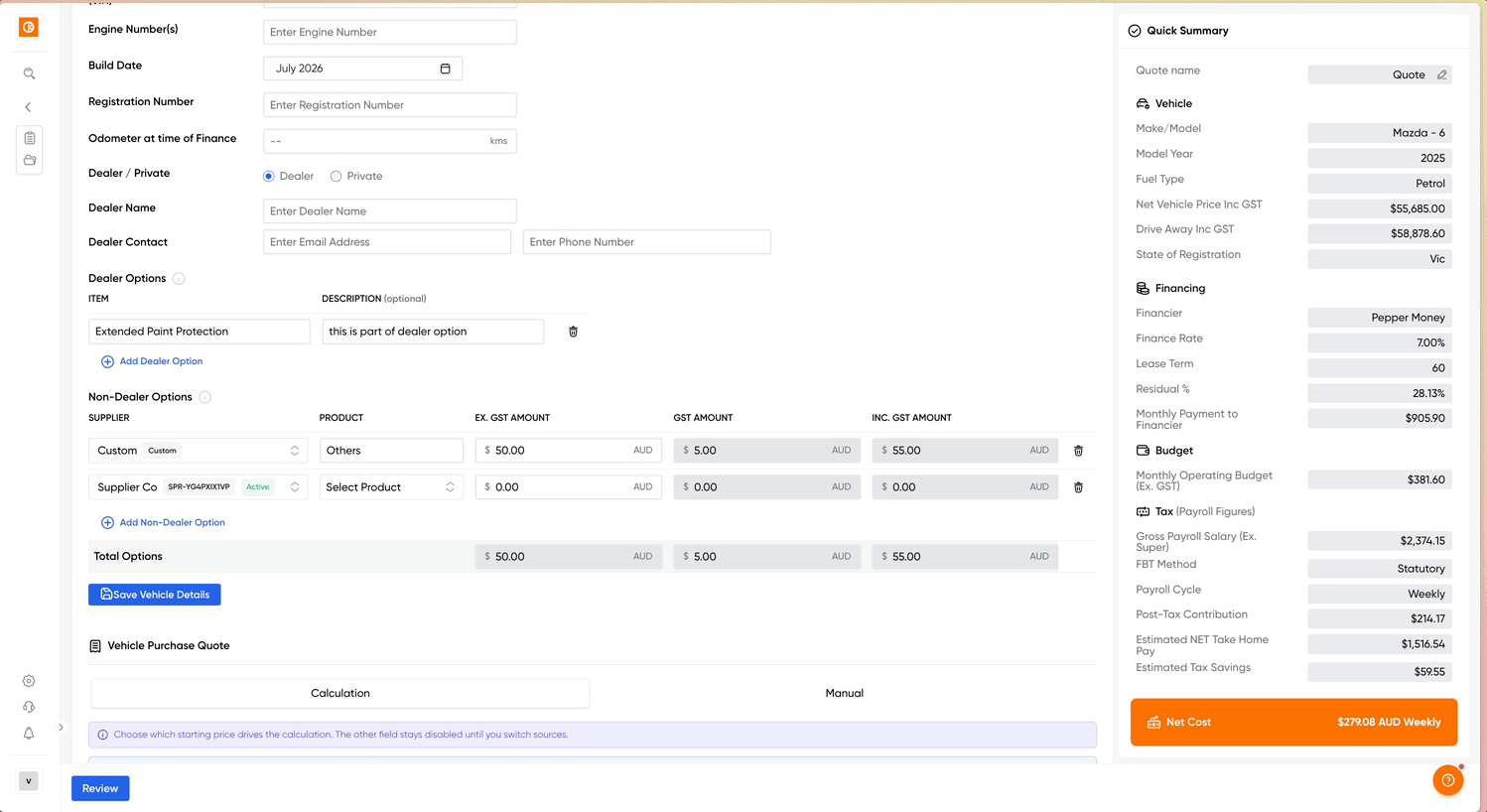Click Add Non-Dealer Option link

point(163,522)
